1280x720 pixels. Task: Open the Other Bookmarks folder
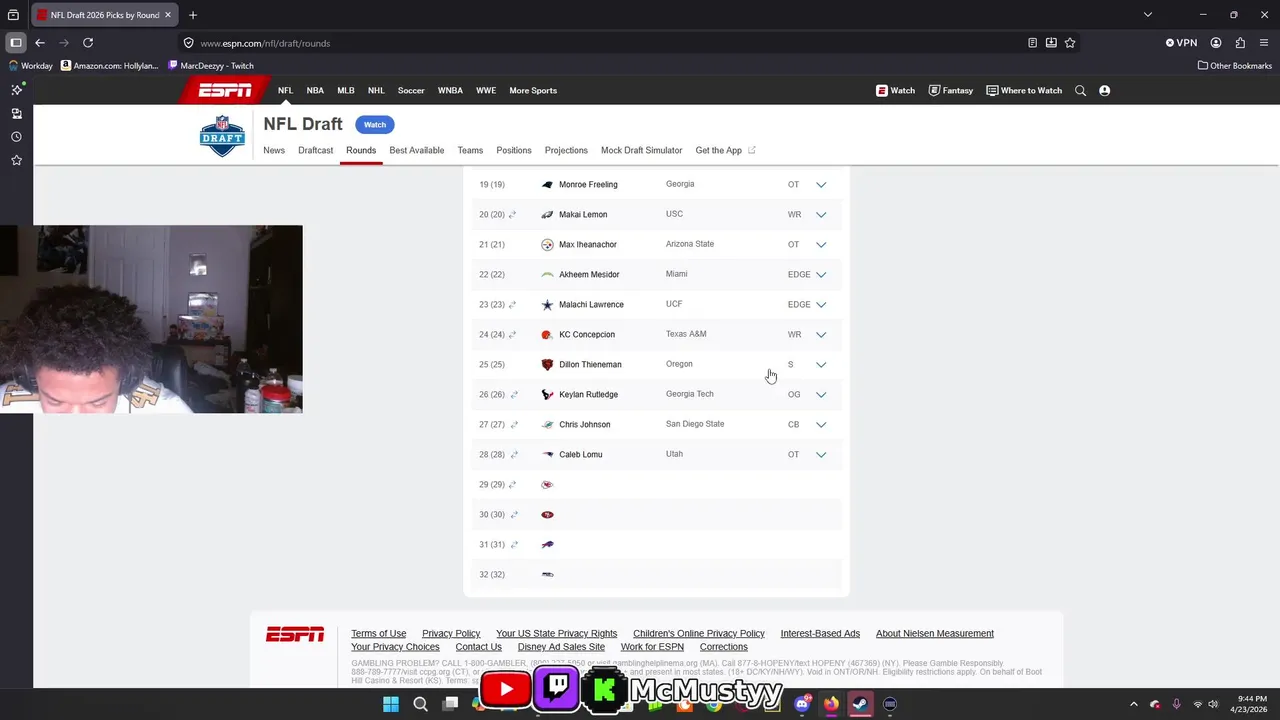pos(1234,66)
